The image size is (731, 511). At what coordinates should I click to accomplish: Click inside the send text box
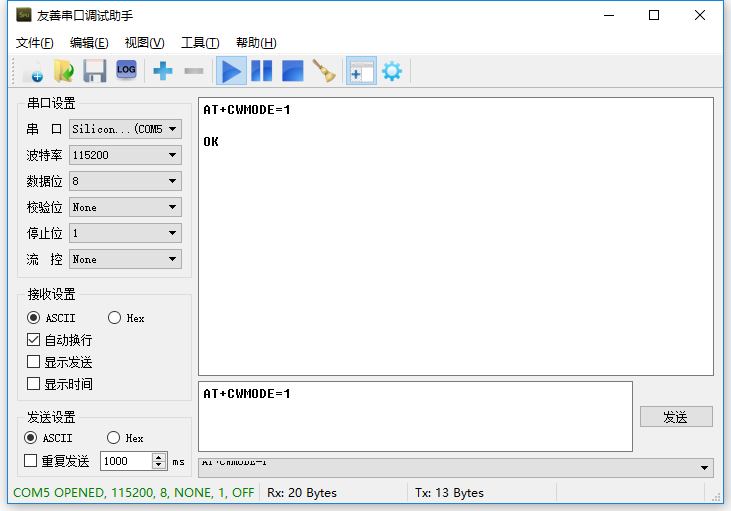click(x=415, y=416)
